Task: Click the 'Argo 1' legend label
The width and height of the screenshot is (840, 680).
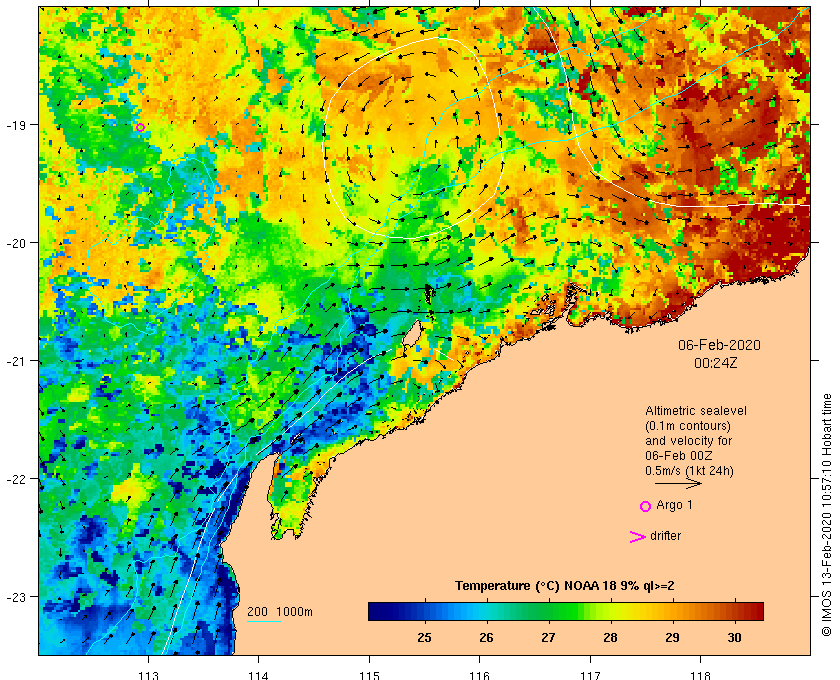Action: tap(674, 505)
